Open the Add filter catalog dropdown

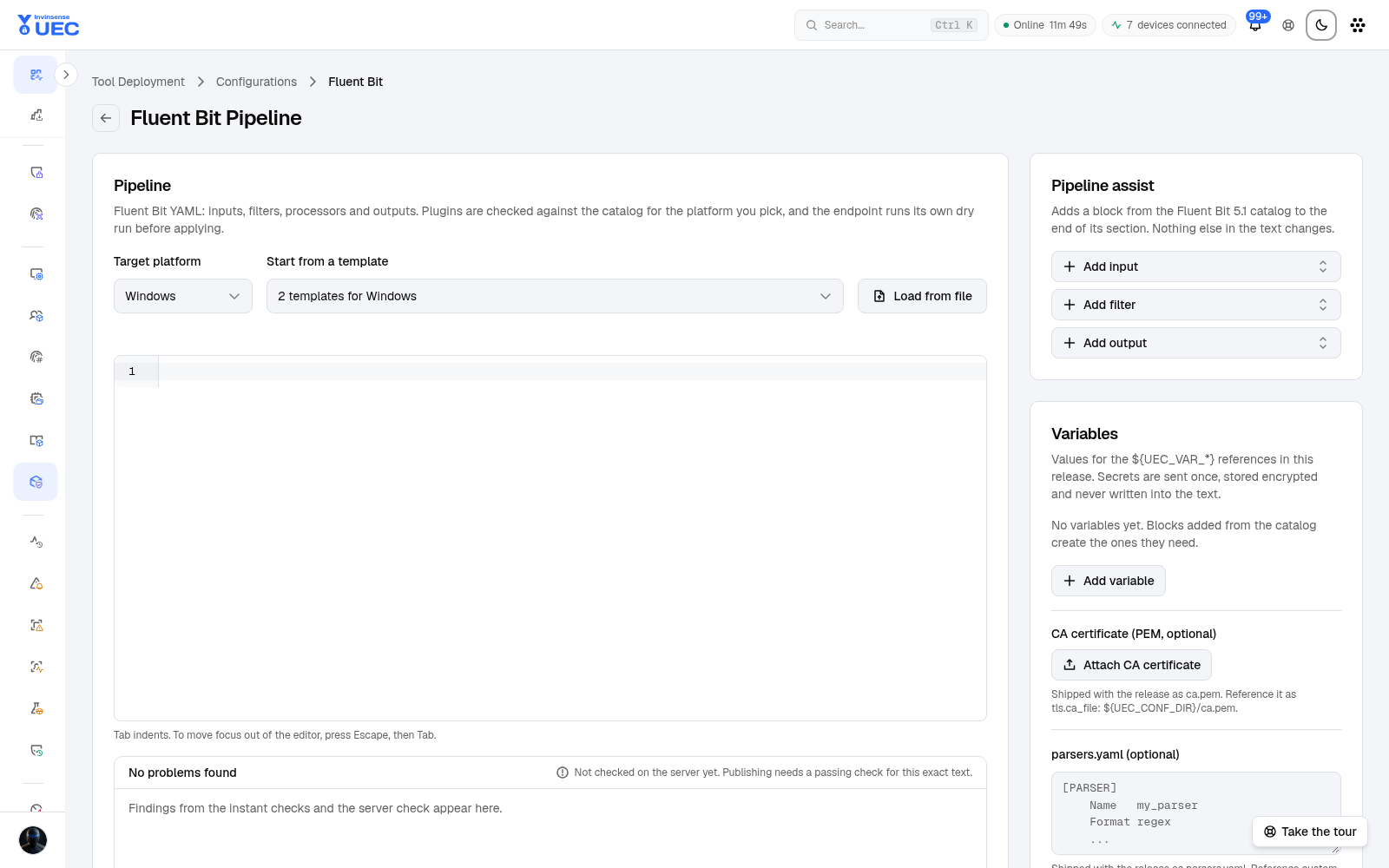pyautogui.click(x=1196, y=305)
